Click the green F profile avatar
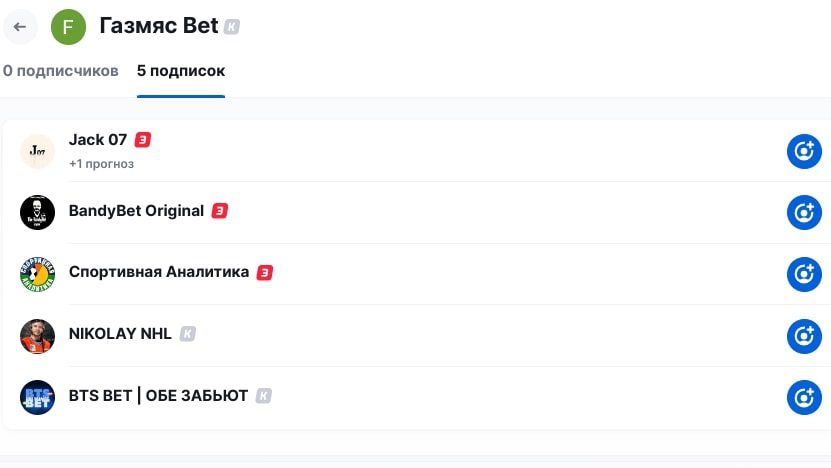 point(68,27)
